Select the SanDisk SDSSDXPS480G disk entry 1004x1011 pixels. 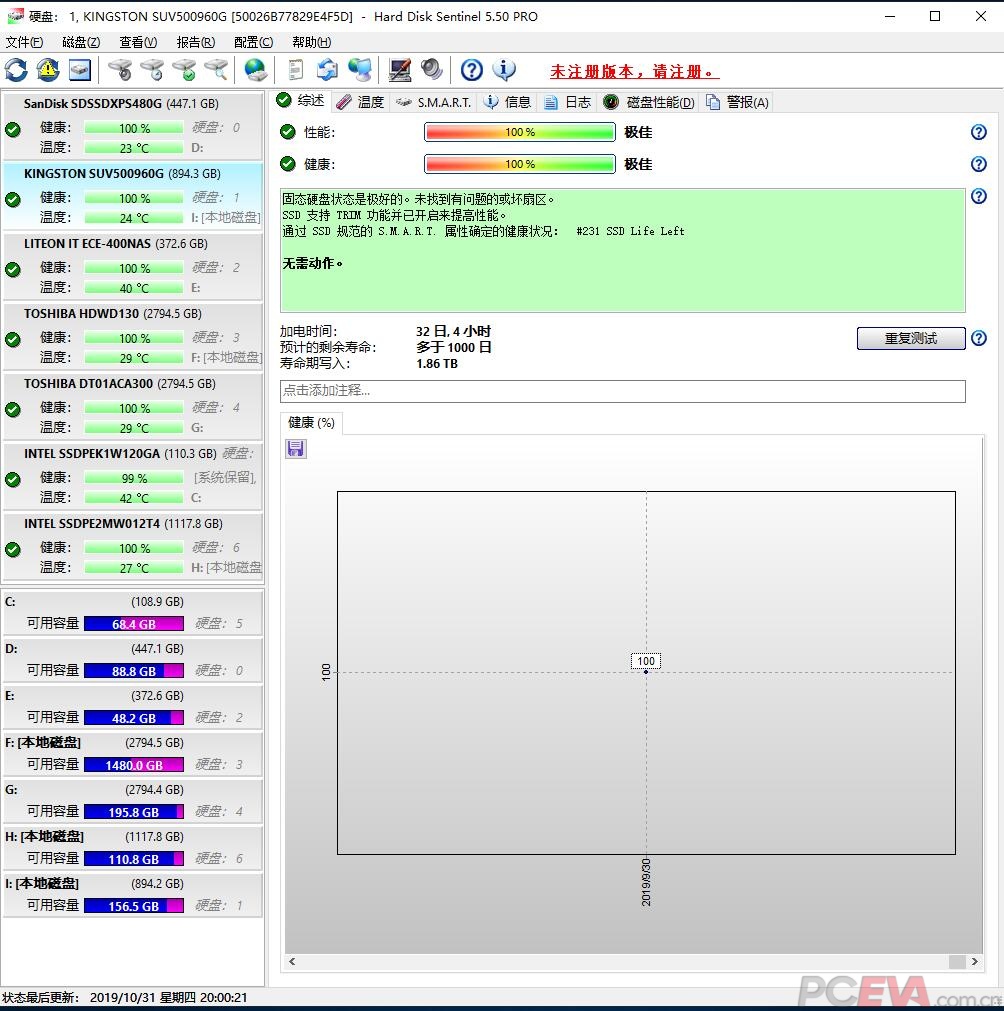pyautogui.click(x=133, y=126)
